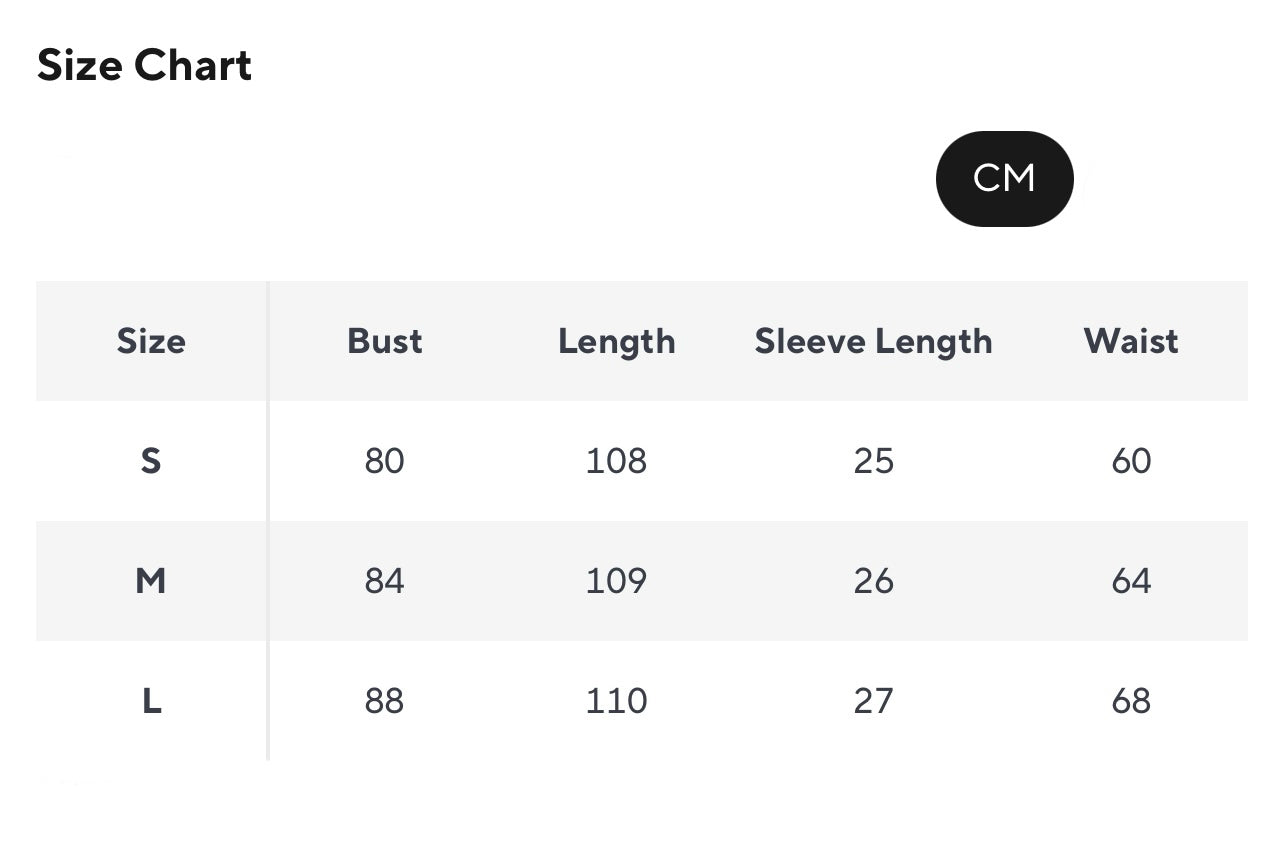Screen dimensions: 1284x848
Task: Toggle the CM unit button
Action: click(1004, 179)
